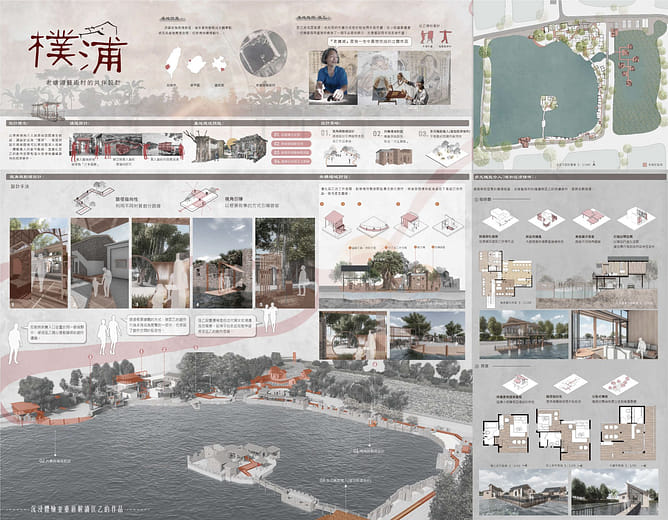Image resolution: width=668 pixels, height=520 pixels.
Task: Open the render of stilt café over water
Action: tap(524, 334)
